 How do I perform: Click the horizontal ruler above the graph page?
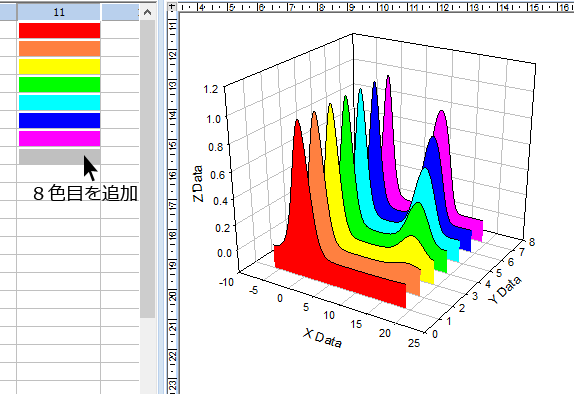[376, 7]
